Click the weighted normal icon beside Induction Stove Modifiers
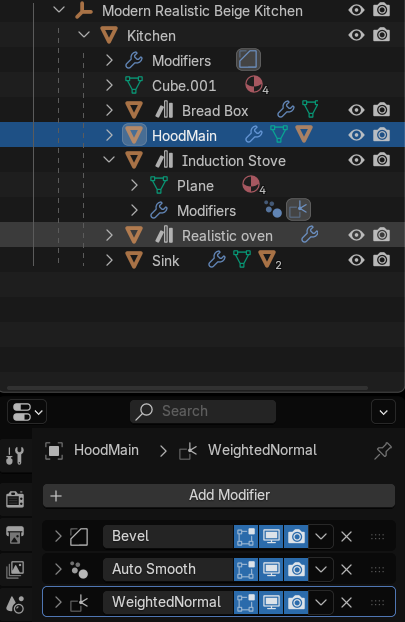 [298, 209]
